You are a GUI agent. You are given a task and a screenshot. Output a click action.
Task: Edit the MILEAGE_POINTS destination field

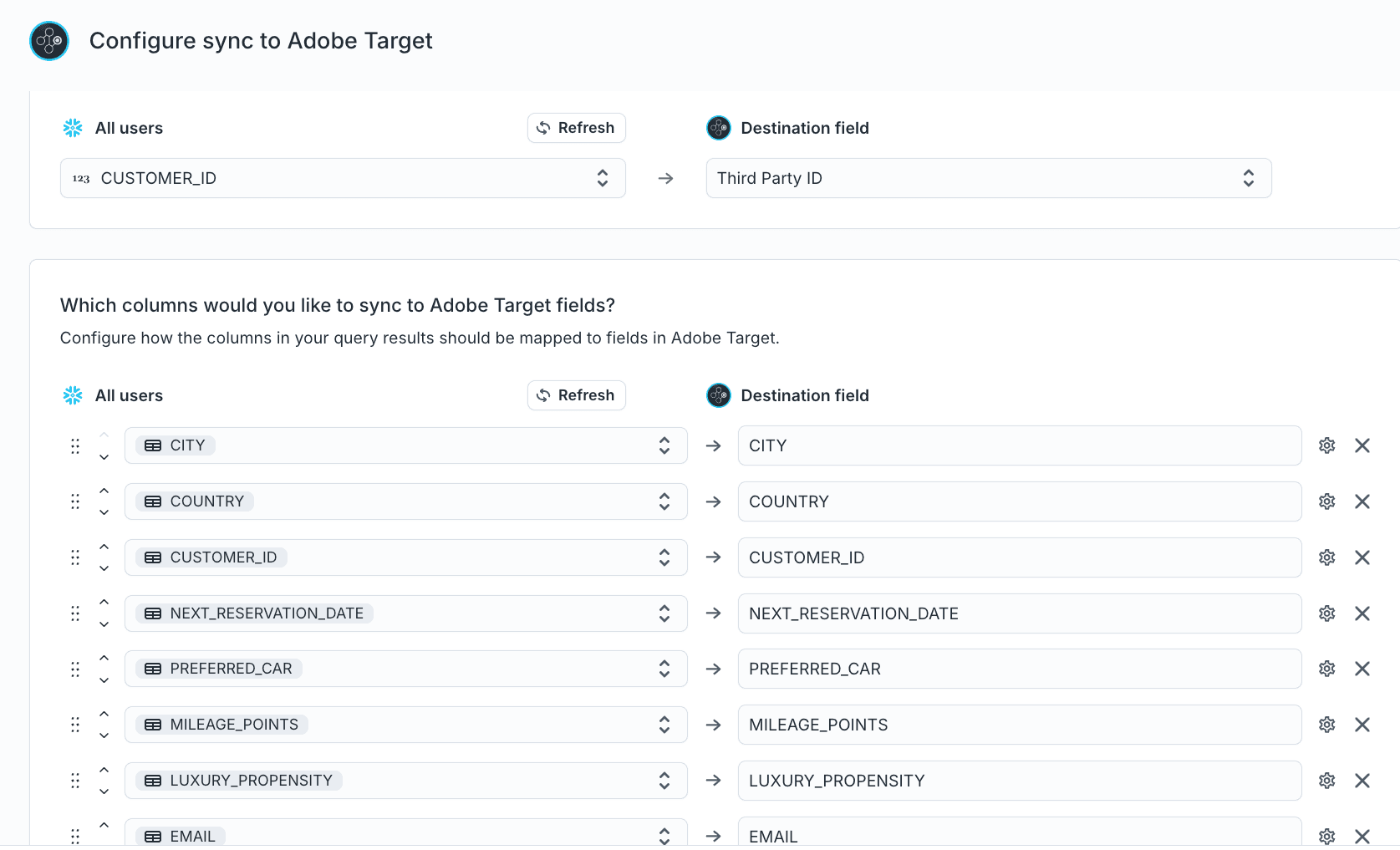pos(1019,725)
